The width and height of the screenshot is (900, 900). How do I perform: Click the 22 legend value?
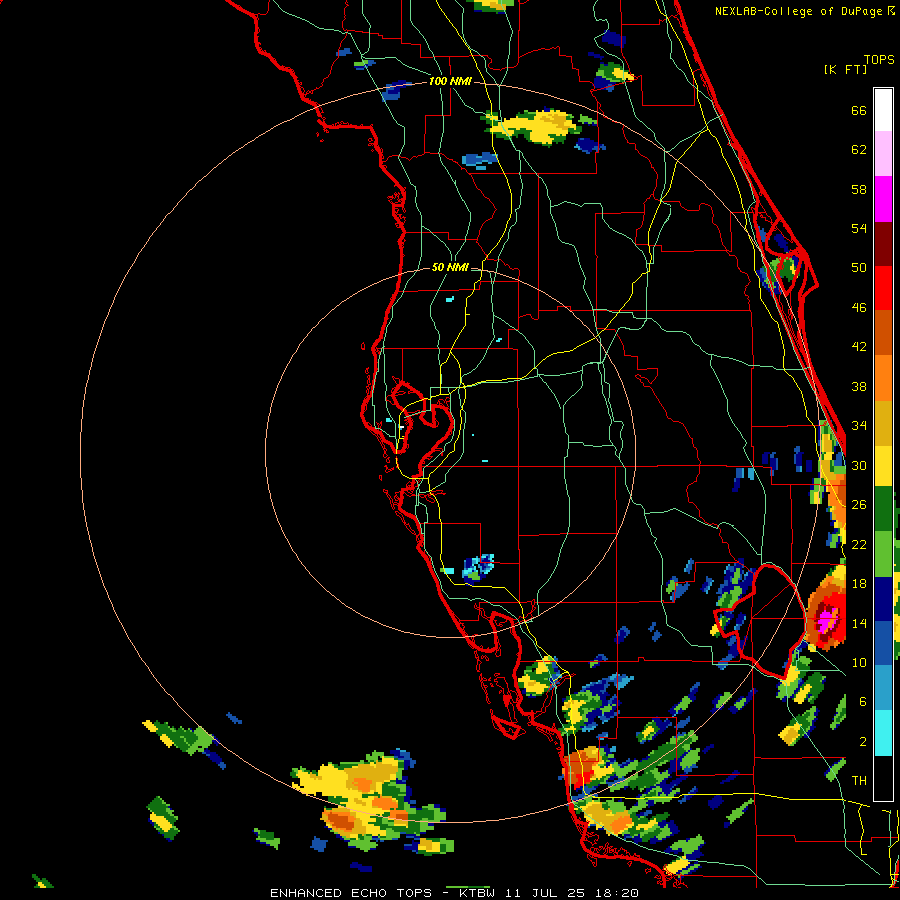(x=859, y=544)
